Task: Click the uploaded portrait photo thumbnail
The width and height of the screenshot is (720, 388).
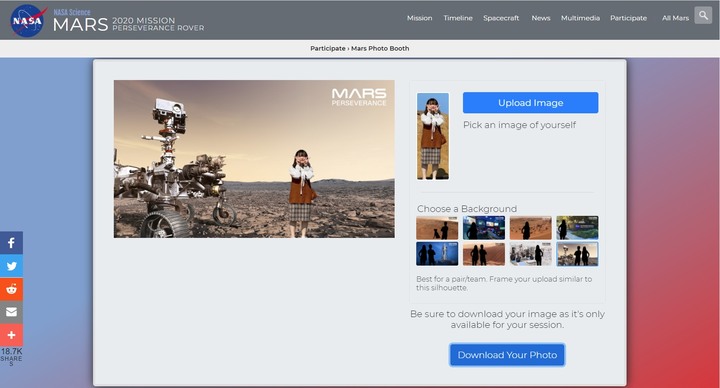Action: (x=433, y=136)
